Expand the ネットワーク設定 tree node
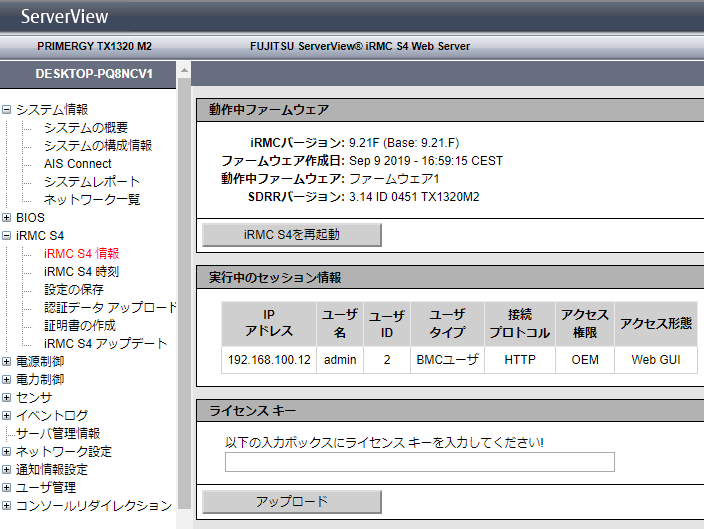The image size is (704, 529). [x=6, y=451]
